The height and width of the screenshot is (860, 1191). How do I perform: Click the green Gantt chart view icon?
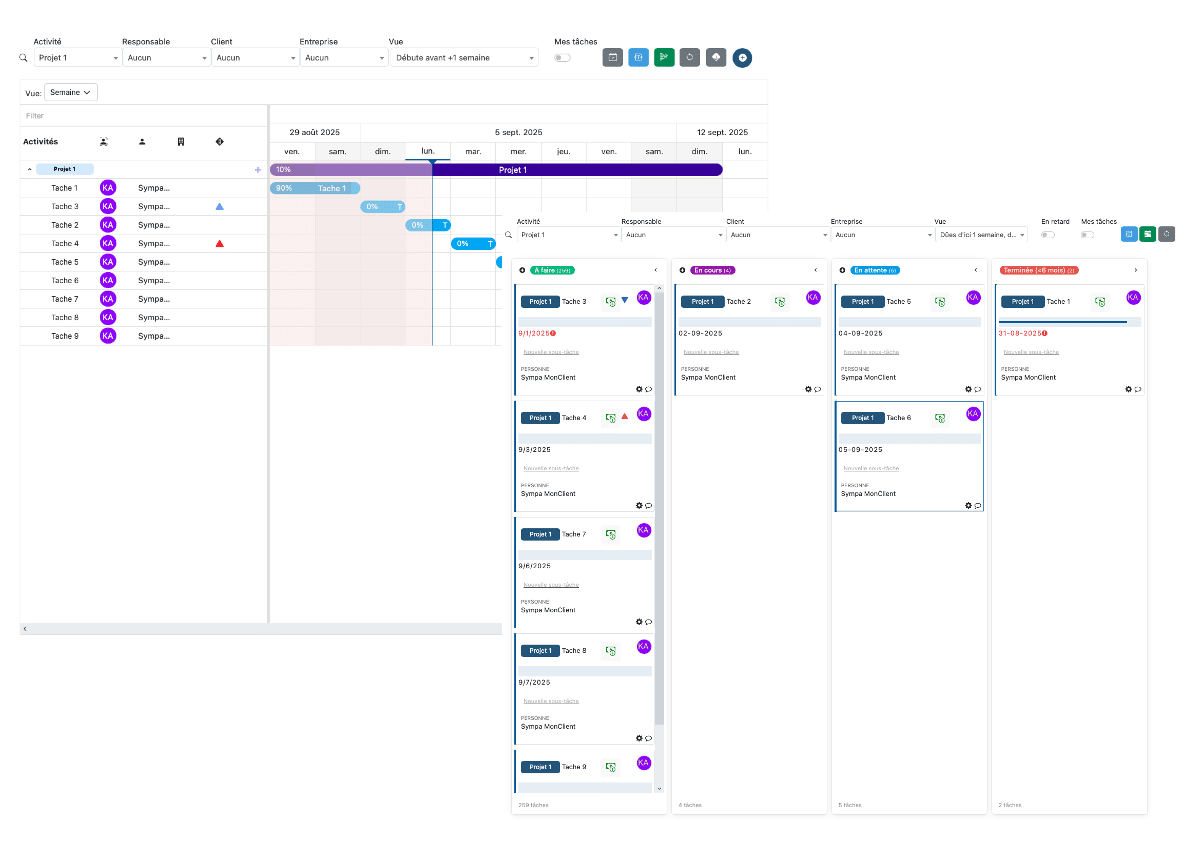[664, 58]
